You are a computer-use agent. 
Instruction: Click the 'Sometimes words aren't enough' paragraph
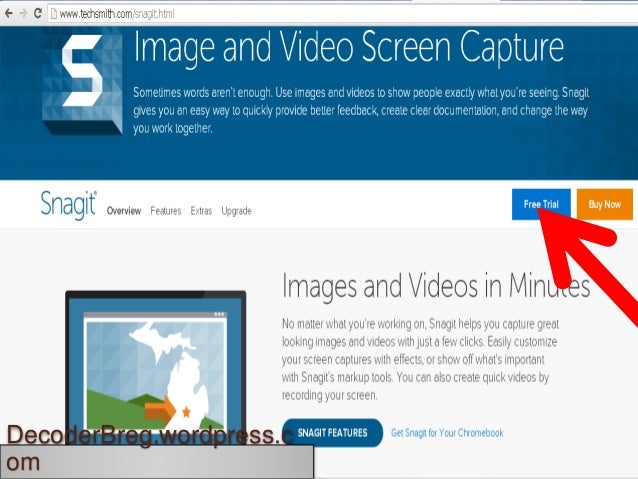coord(361,110)
